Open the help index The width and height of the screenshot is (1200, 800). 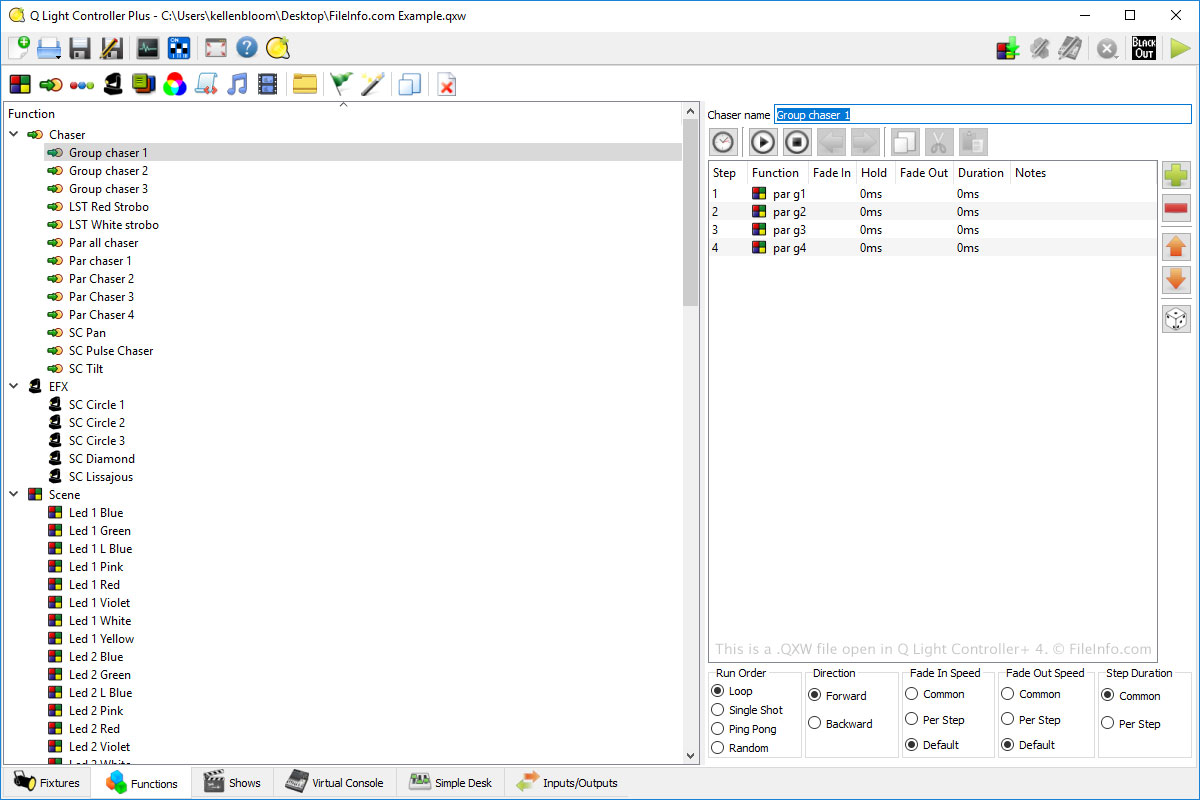click(x=246, y=48)
